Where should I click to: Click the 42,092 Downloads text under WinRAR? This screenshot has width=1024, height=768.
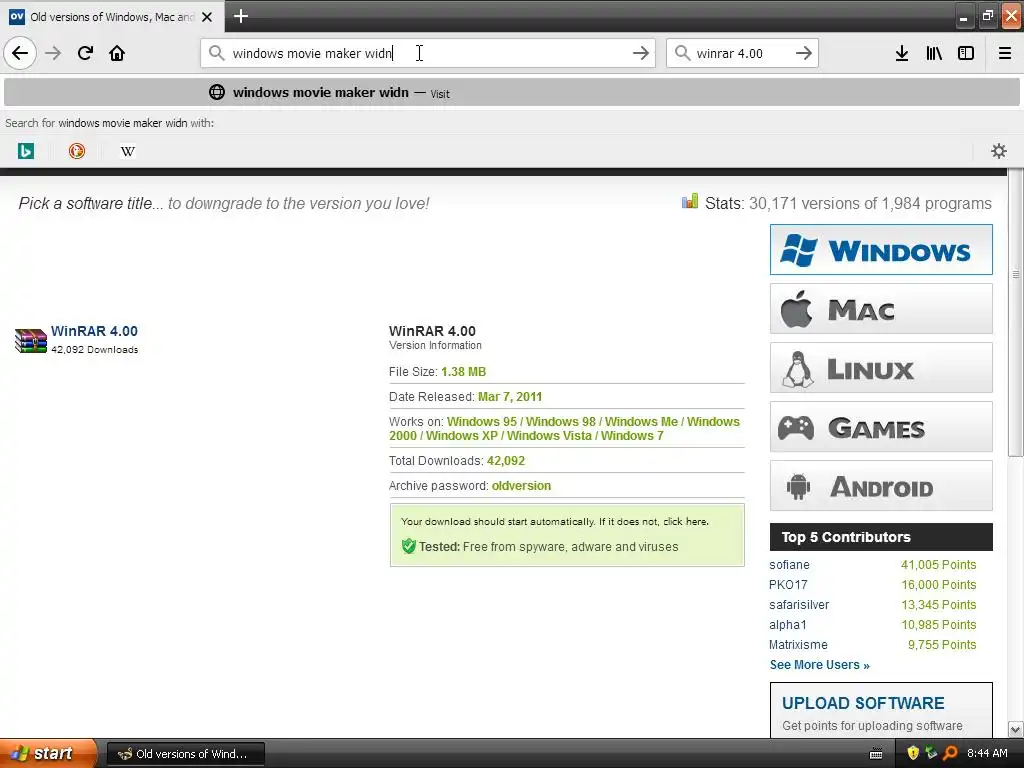[95, 349]
